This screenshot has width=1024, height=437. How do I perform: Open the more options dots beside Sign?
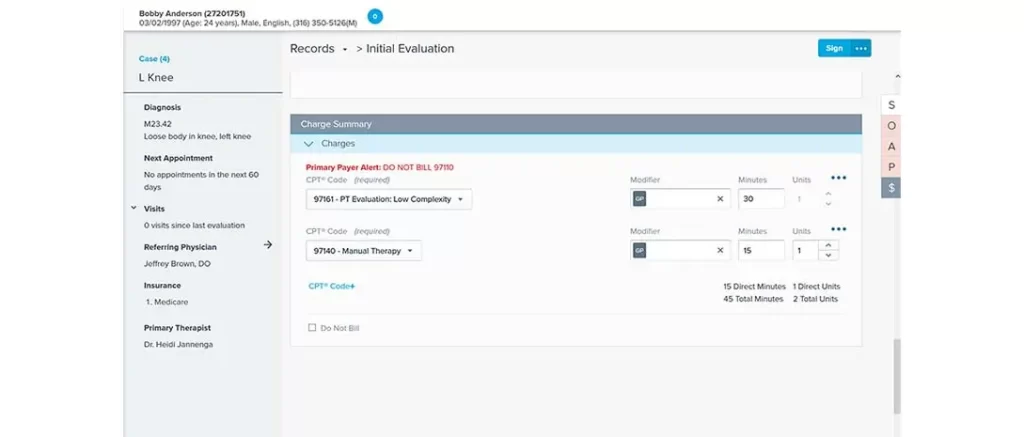point(861,48)
